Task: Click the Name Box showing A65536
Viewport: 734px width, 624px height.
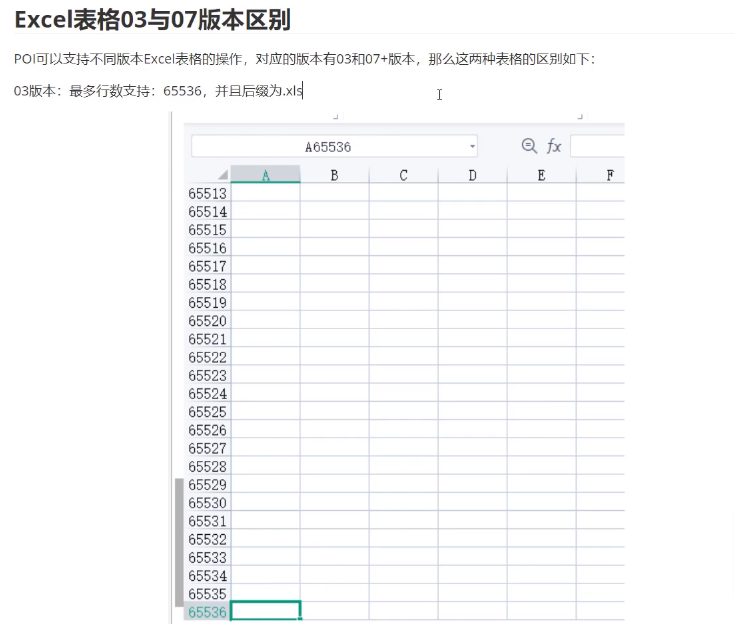Action: click(x=328, y=147)
